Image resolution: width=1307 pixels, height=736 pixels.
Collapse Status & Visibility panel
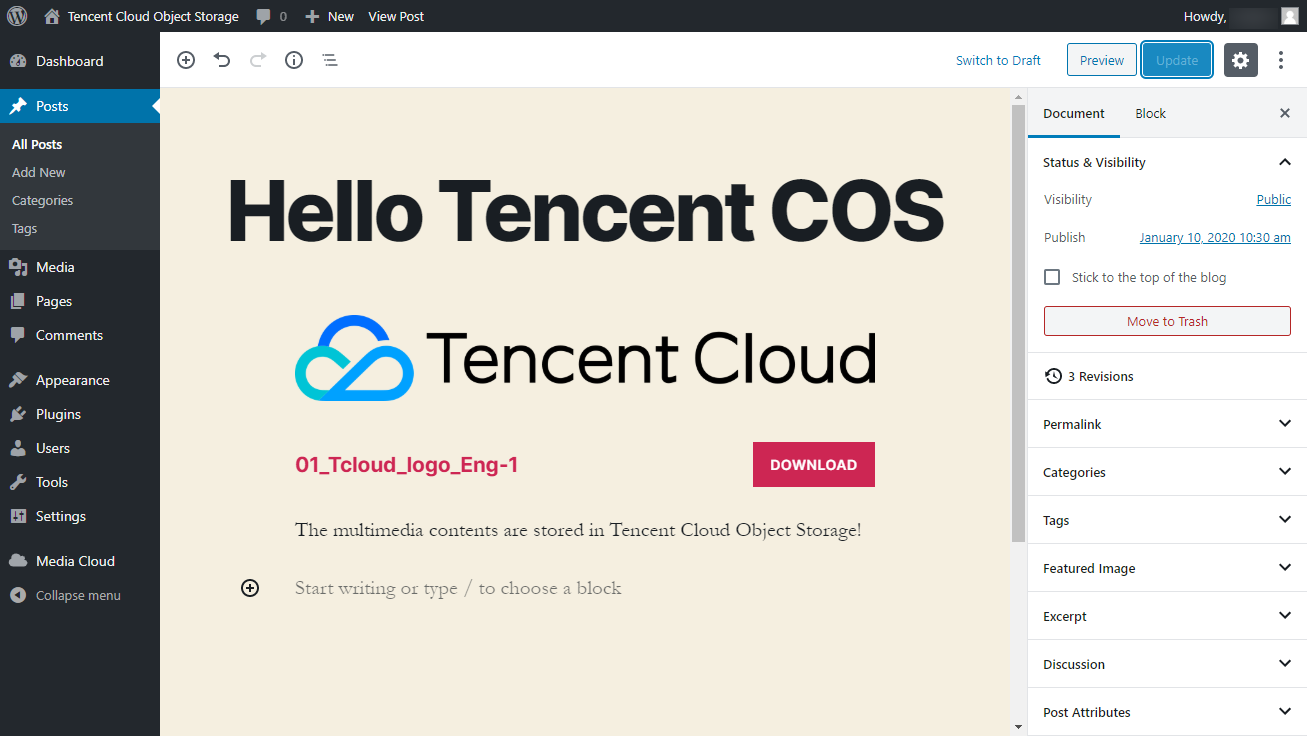click(x=1167, y=162)
